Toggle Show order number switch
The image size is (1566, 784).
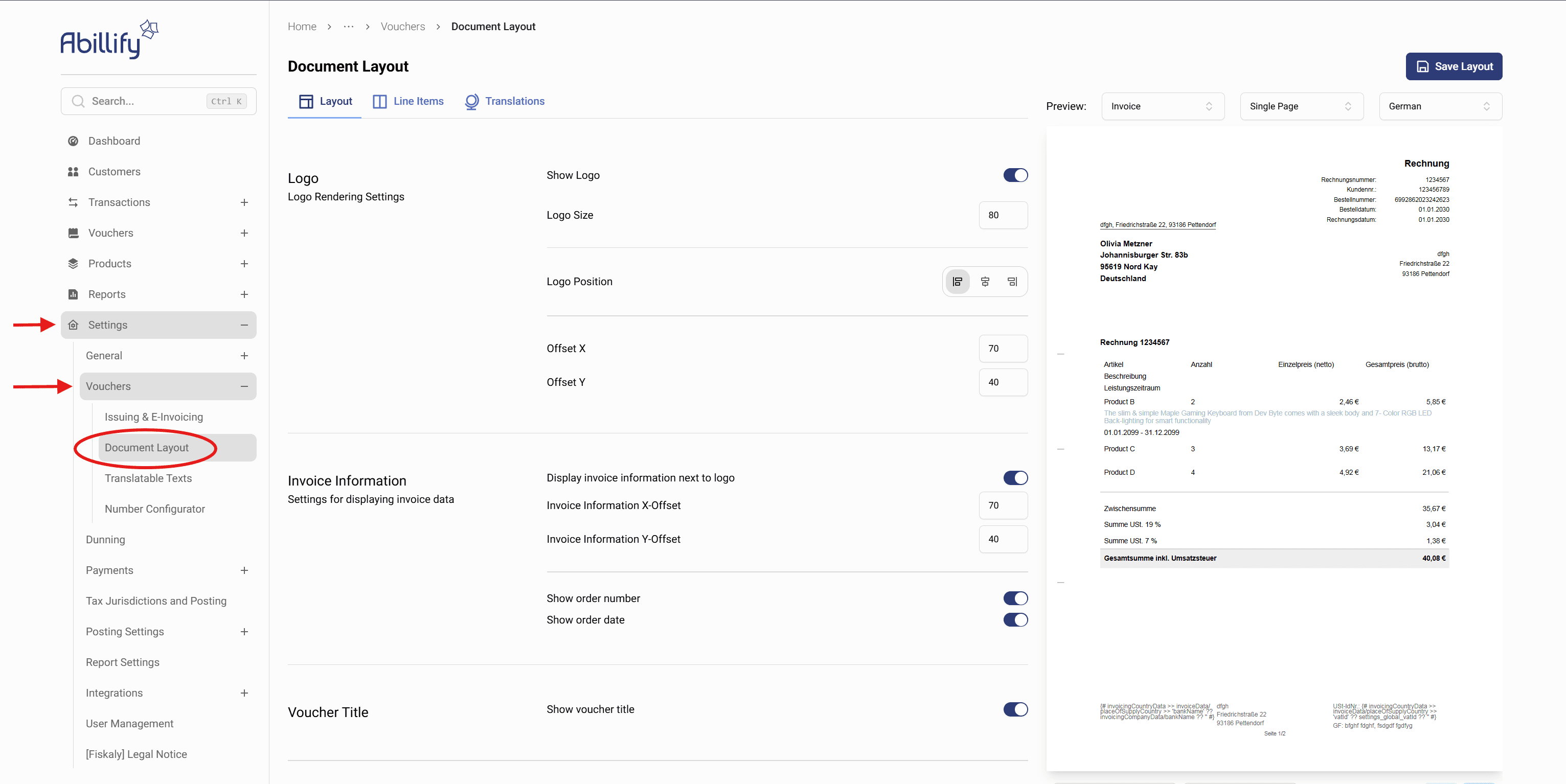(1015, 598)
